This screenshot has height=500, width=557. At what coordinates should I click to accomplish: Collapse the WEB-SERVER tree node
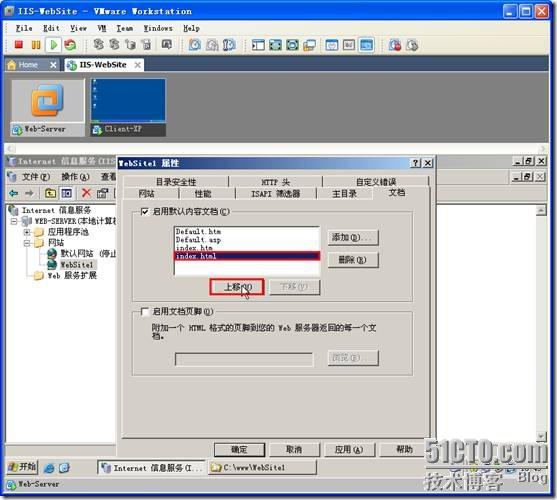click(14, 221)
